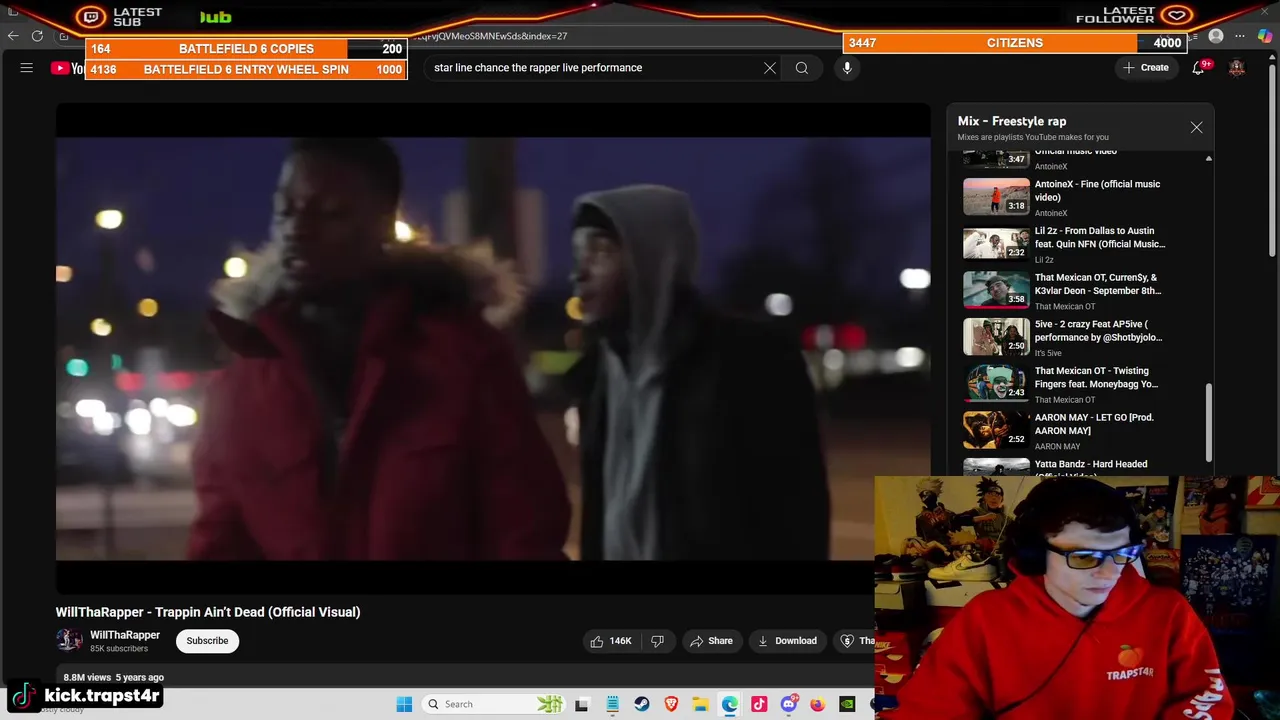Open TikTok app from the taskbar
Viewport: 1280px width, 720px height.
(759, 704)
